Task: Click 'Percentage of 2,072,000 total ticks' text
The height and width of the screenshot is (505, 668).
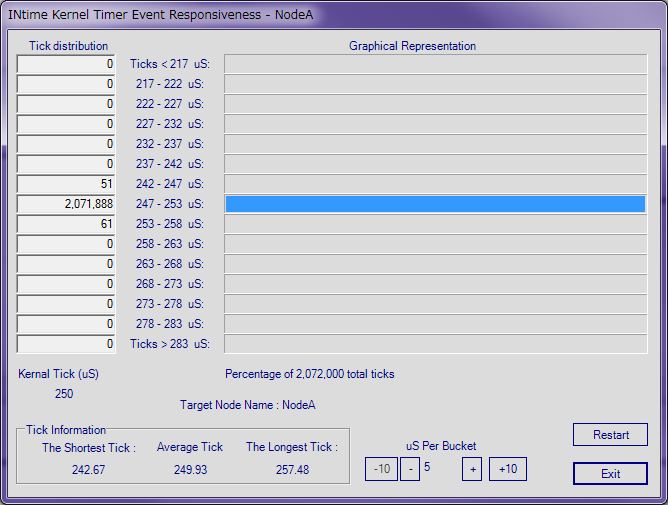Action: pos(310,374)
